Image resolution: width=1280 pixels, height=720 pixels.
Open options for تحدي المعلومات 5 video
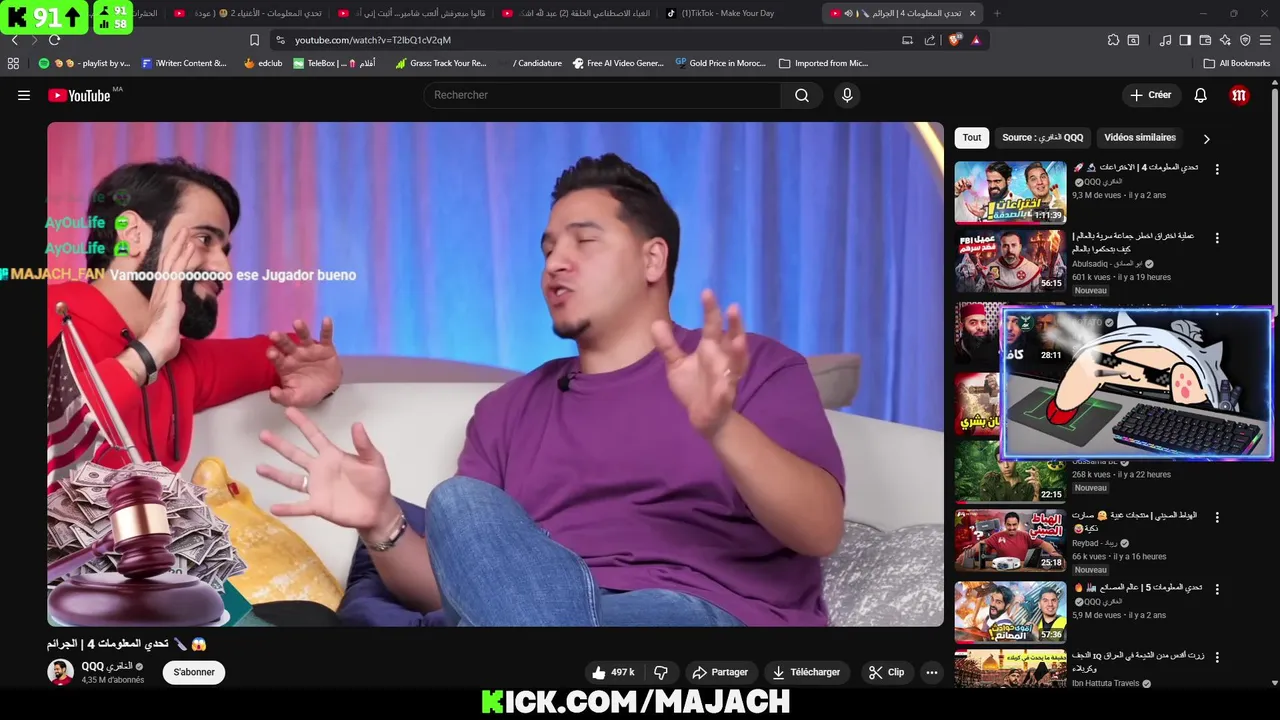tap(1217, 588)
